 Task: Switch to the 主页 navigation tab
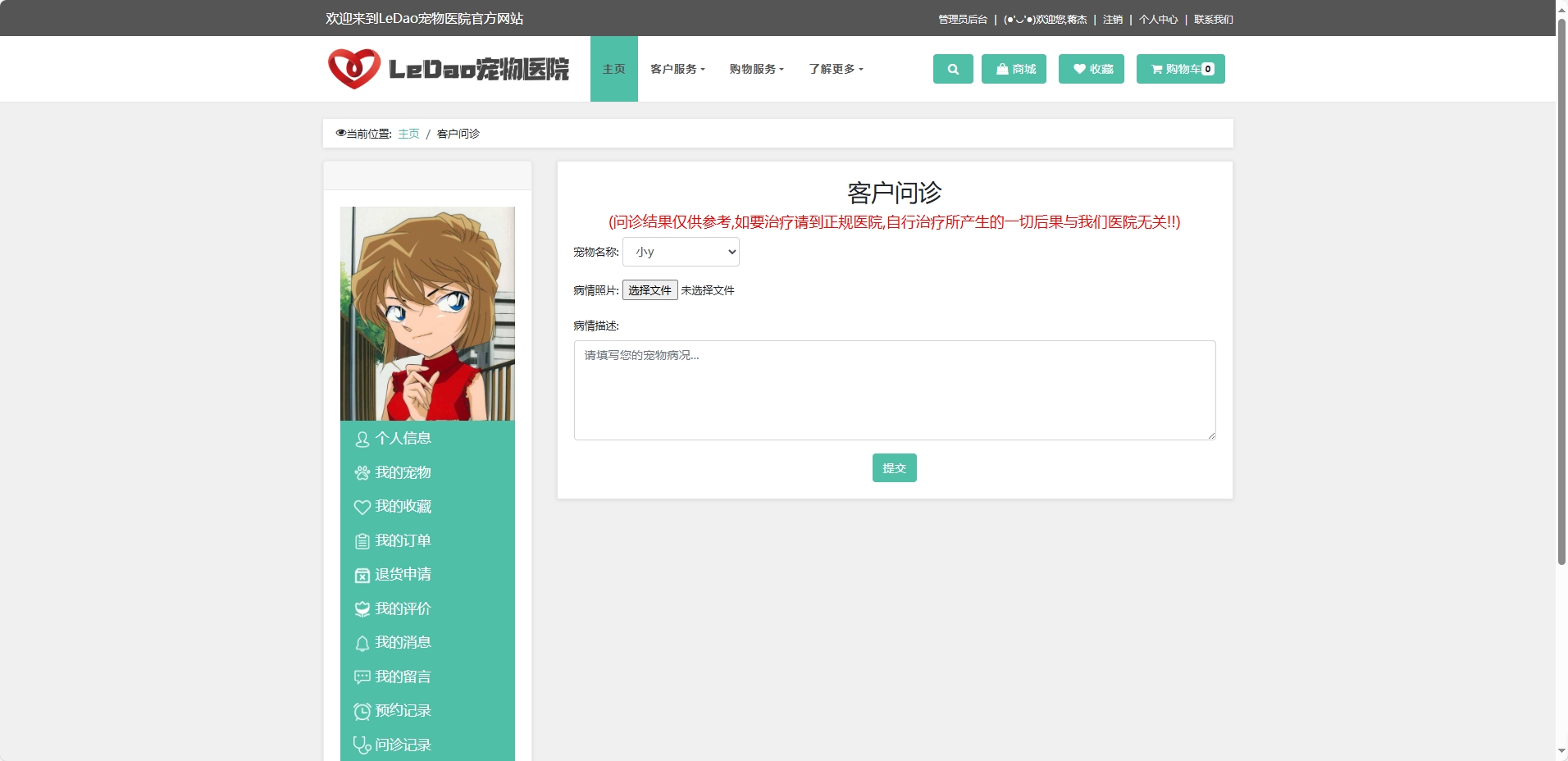(613, 69)
